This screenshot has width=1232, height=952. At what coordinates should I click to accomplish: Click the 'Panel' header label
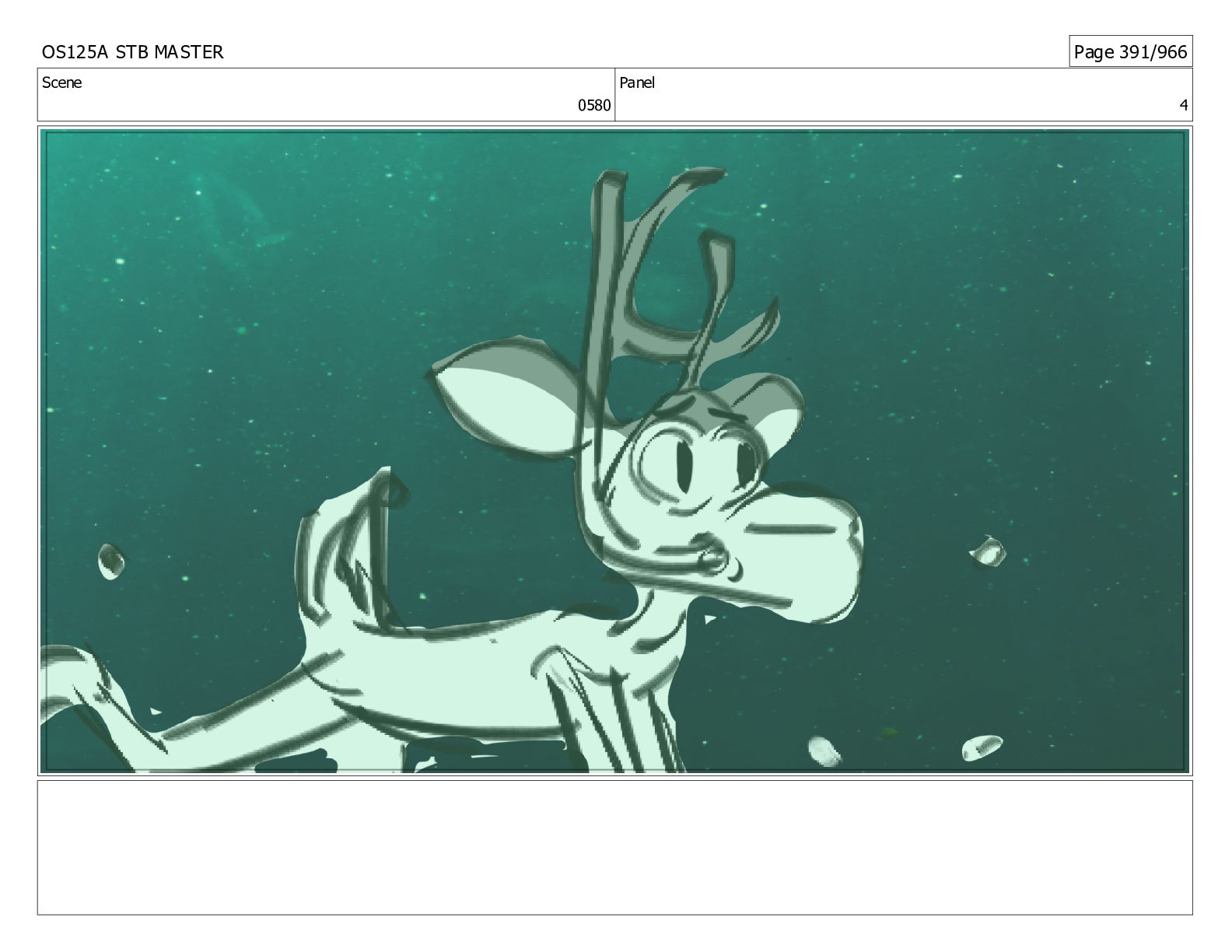pos(637,82)
